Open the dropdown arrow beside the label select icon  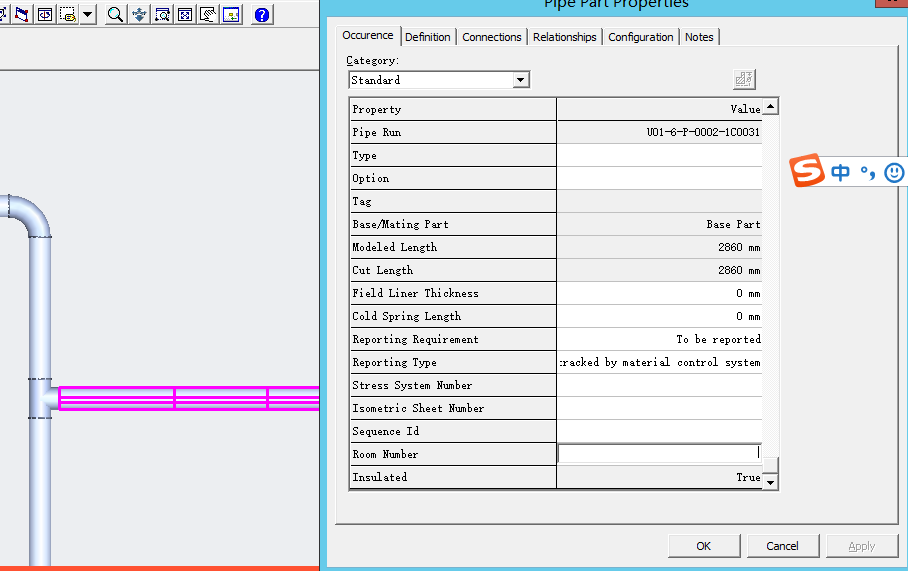[87, 14]
